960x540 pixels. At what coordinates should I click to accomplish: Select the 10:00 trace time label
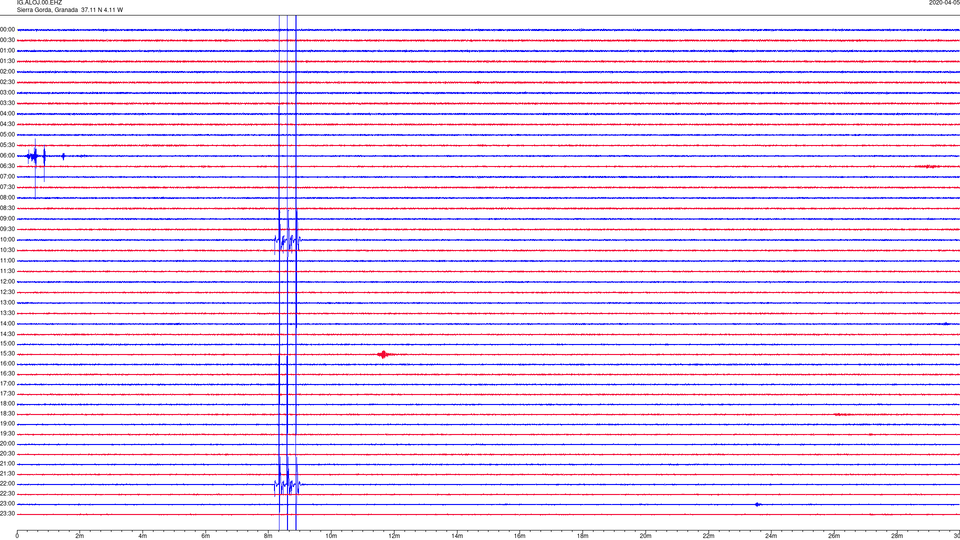(7, 239)
